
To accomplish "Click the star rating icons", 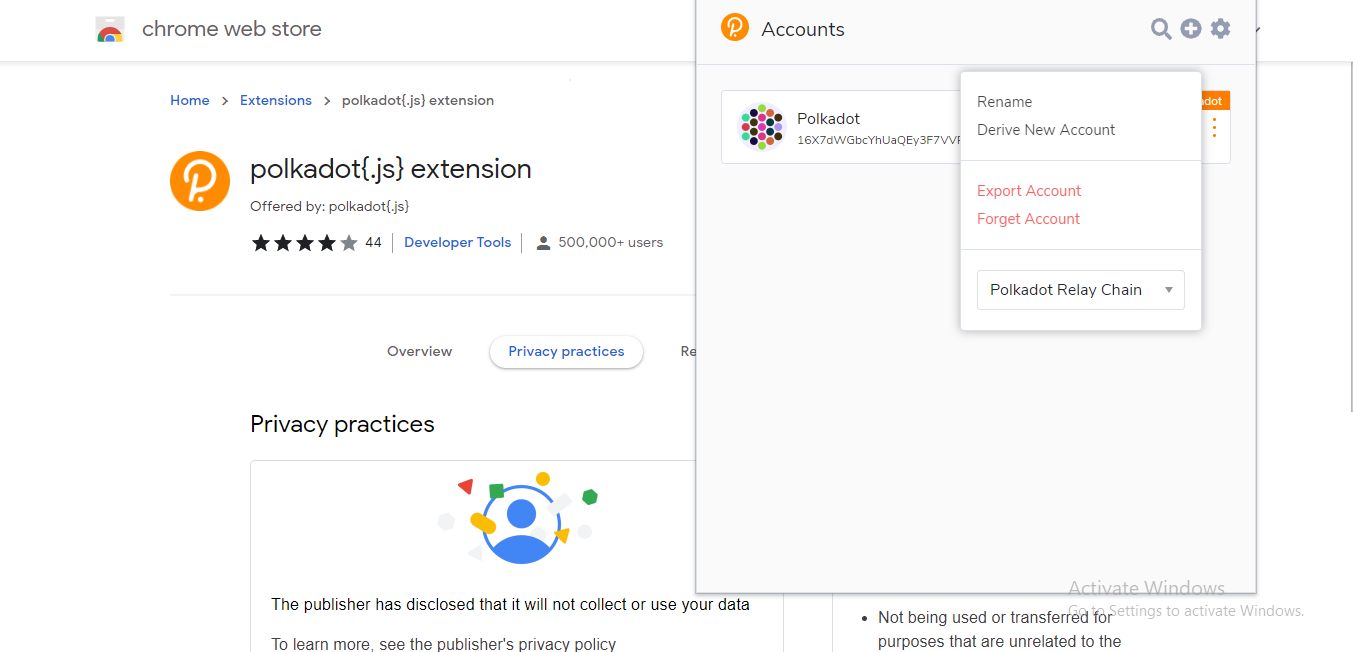I will pyautogui.click(x=304, y=243).
